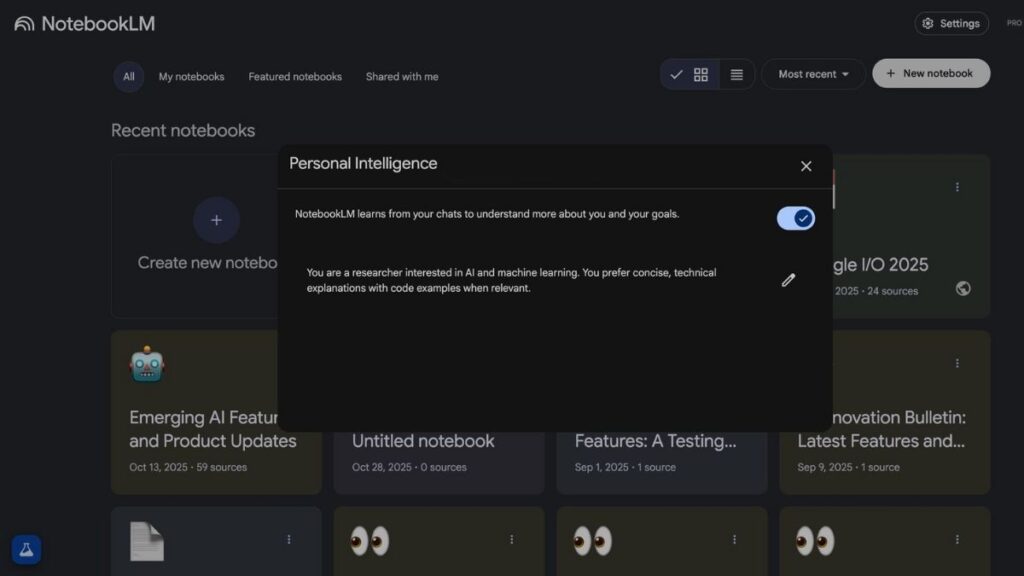The height and width of the screenshot is (576, 1024).
Task: Click the New notebook button
Action: tap(931, 73)
